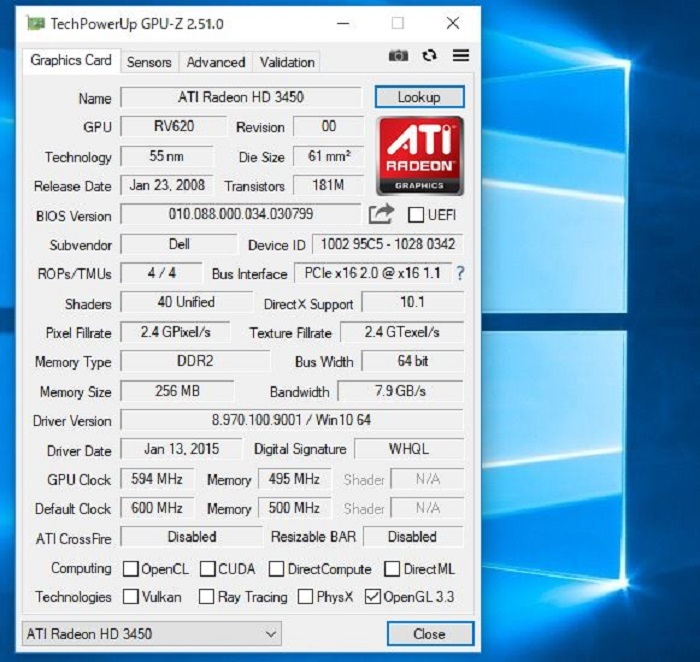Toggle the OpenGL 3.3 checkbox
This screenshot has width=700, height=662.
(x=372, y=596)
